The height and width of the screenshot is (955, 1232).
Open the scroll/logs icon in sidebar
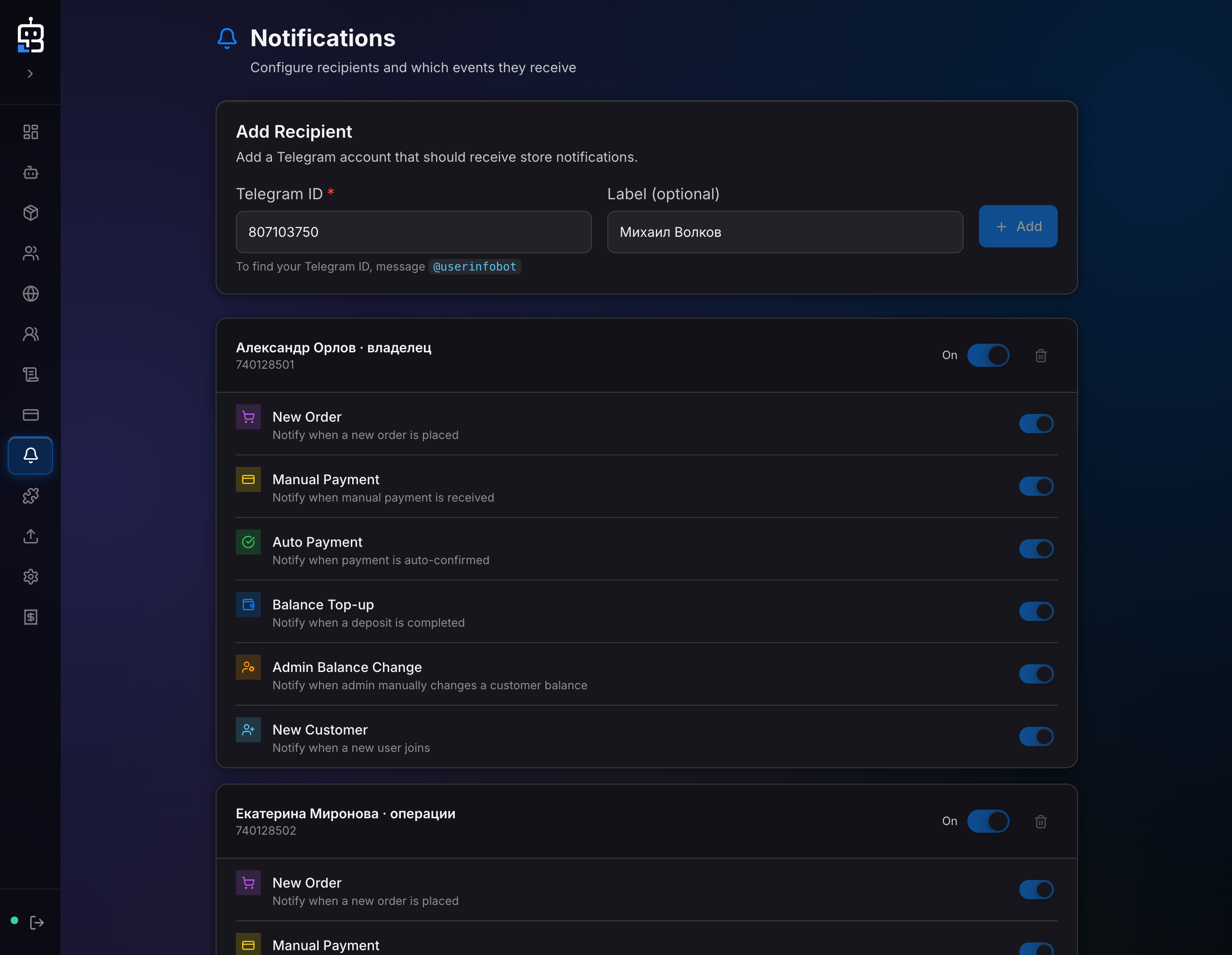30,374
